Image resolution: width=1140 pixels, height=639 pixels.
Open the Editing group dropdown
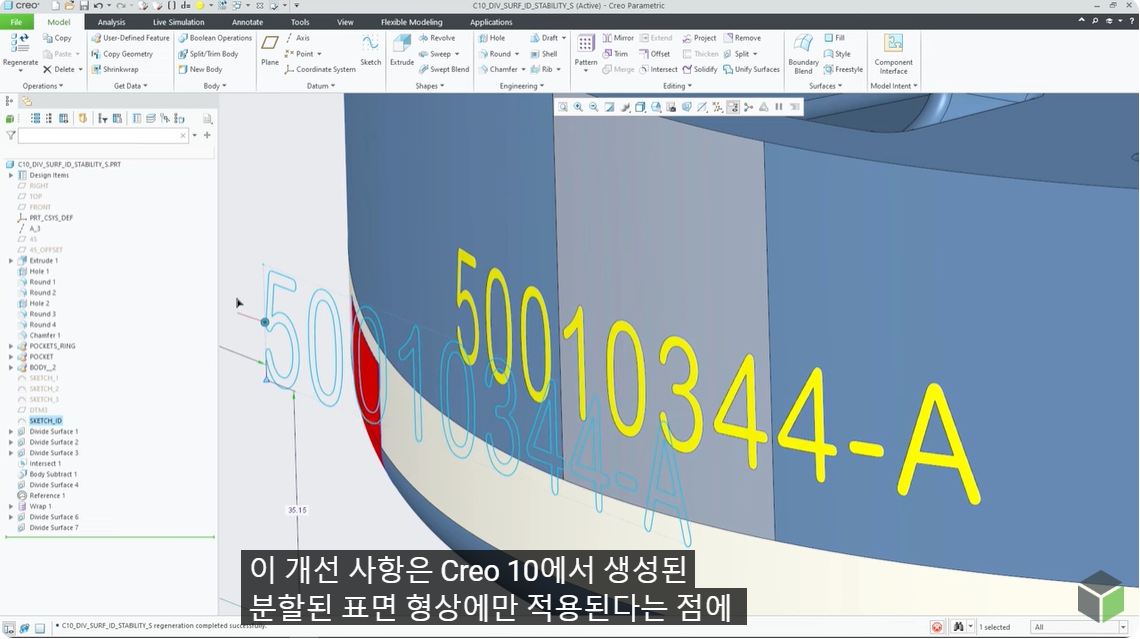pyautogui.click(x=677, y=86)
